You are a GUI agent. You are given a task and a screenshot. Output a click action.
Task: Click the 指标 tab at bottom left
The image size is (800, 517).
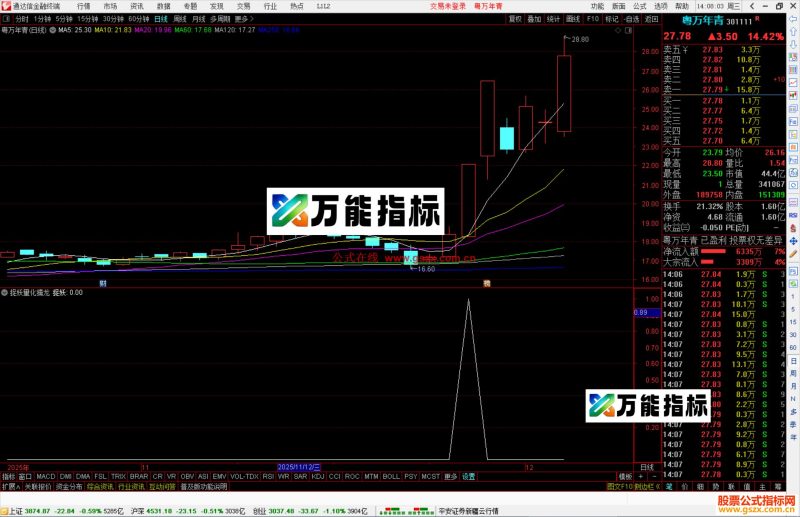pos(9,476)
